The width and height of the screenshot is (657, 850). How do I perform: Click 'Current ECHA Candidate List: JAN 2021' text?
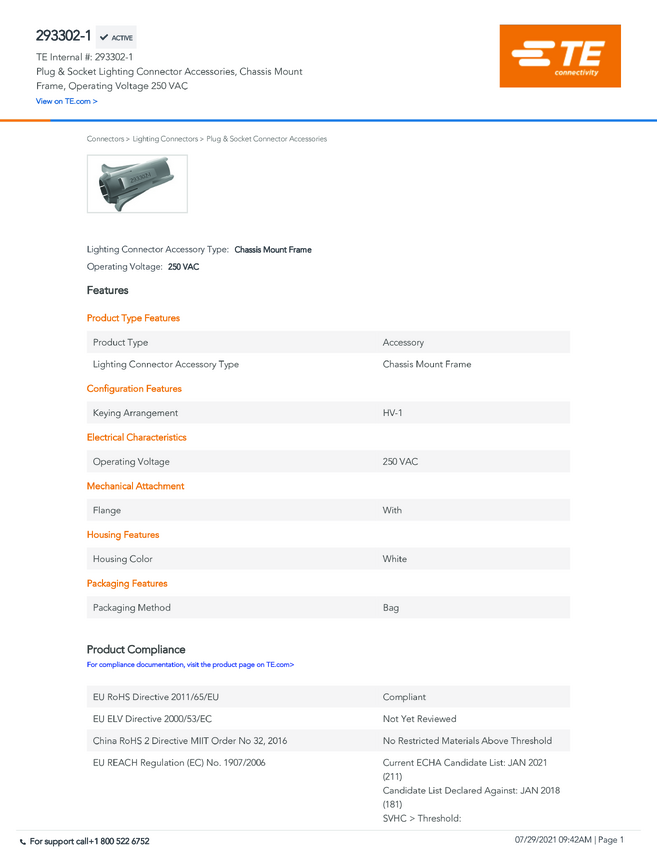pyautogui.click(x=465, y=763)
